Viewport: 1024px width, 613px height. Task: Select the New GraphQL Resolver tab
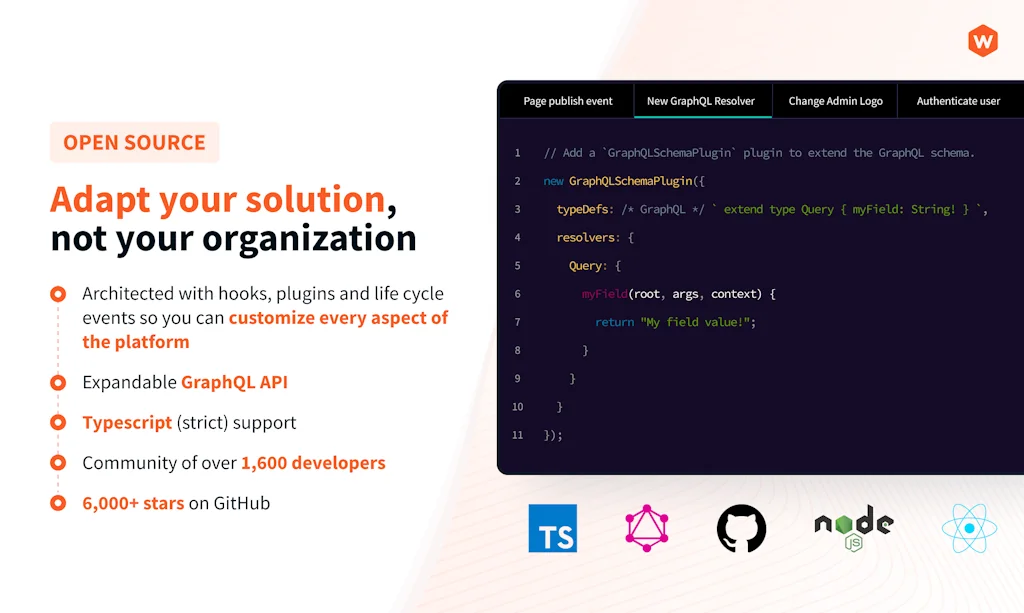pyautogui.click(x=703, y=101)
